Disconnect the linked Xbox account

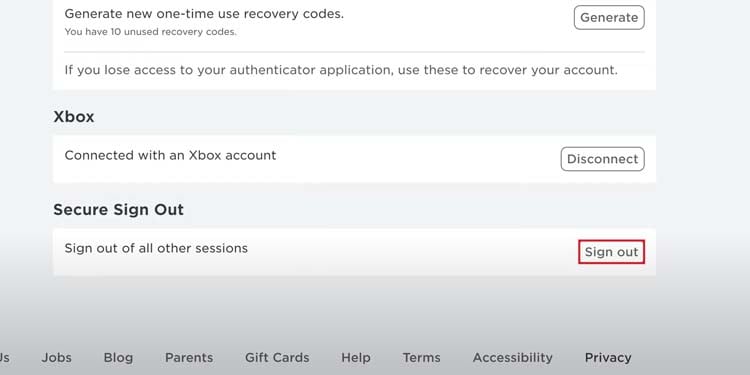coord(602,159)
